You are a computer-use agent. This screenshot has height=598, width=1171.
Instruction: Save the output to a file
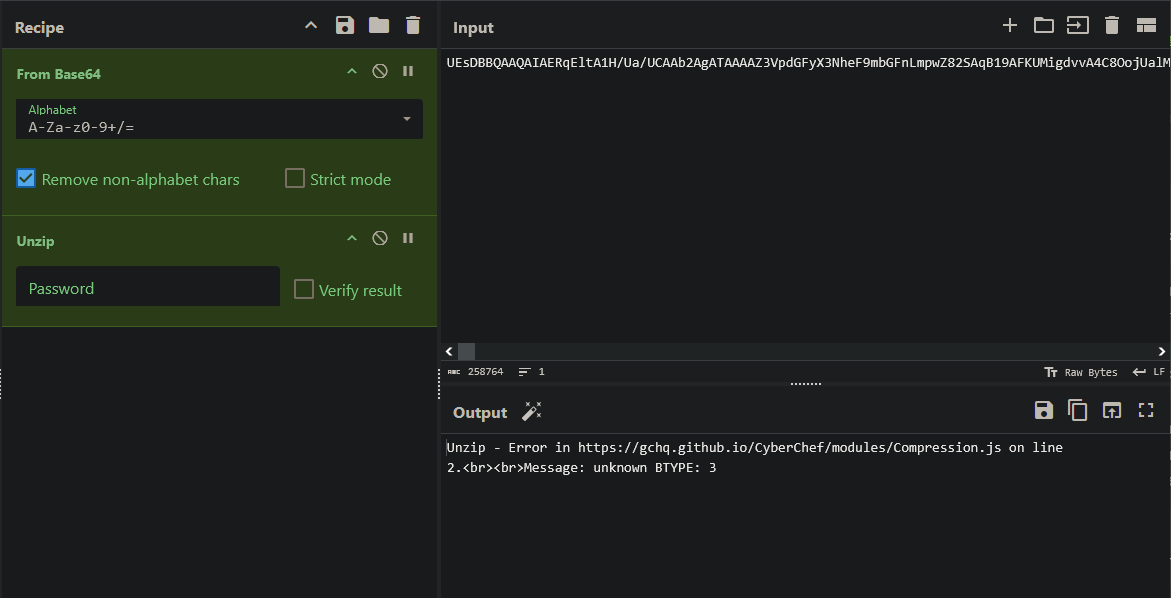tap(1043, 410)
